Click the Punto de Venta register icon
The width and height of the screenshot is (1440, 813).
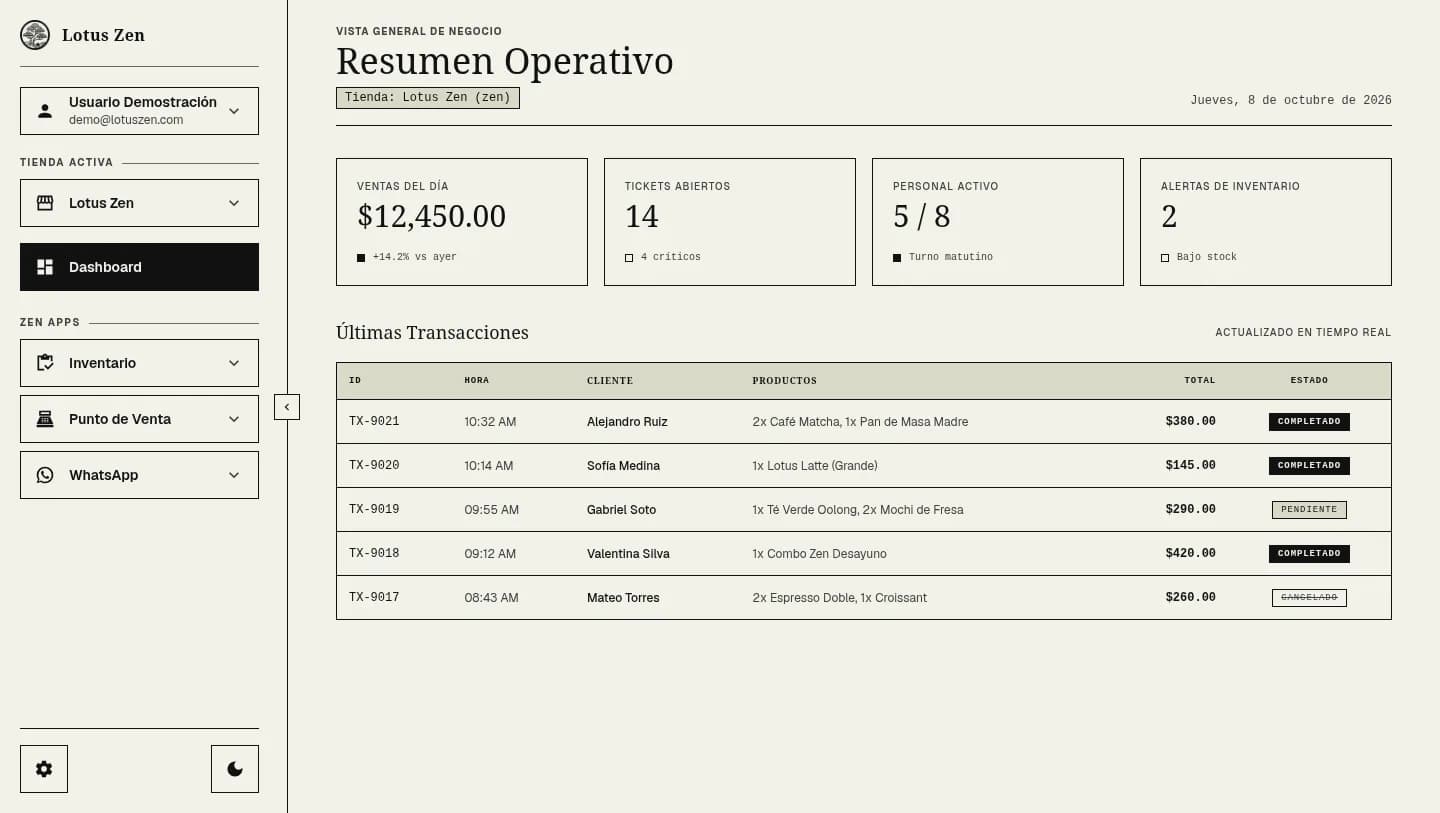pyautogui.click(x=45, y=419)
